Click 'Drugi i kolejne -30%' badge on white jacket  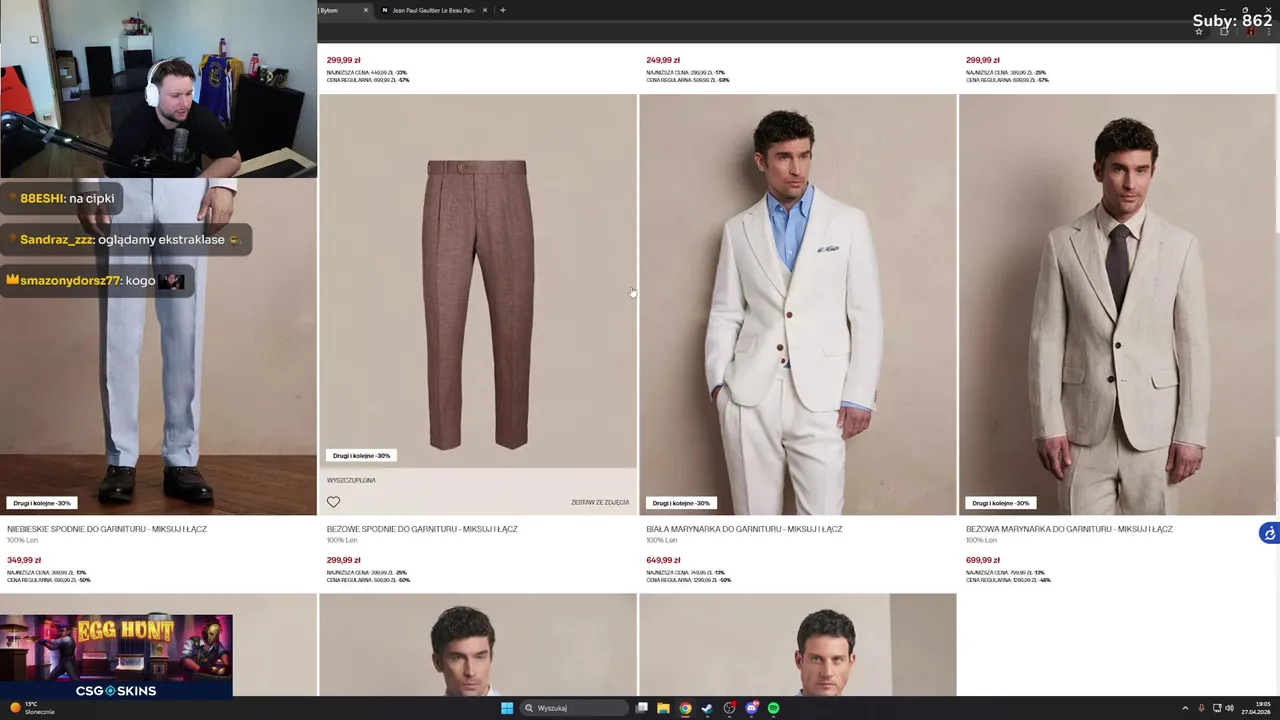[x=681, y=503]
